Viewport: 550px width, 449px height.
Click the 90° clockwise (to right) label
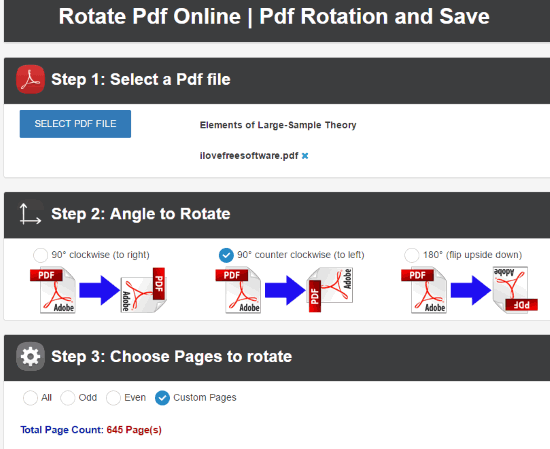pos(100,255)
